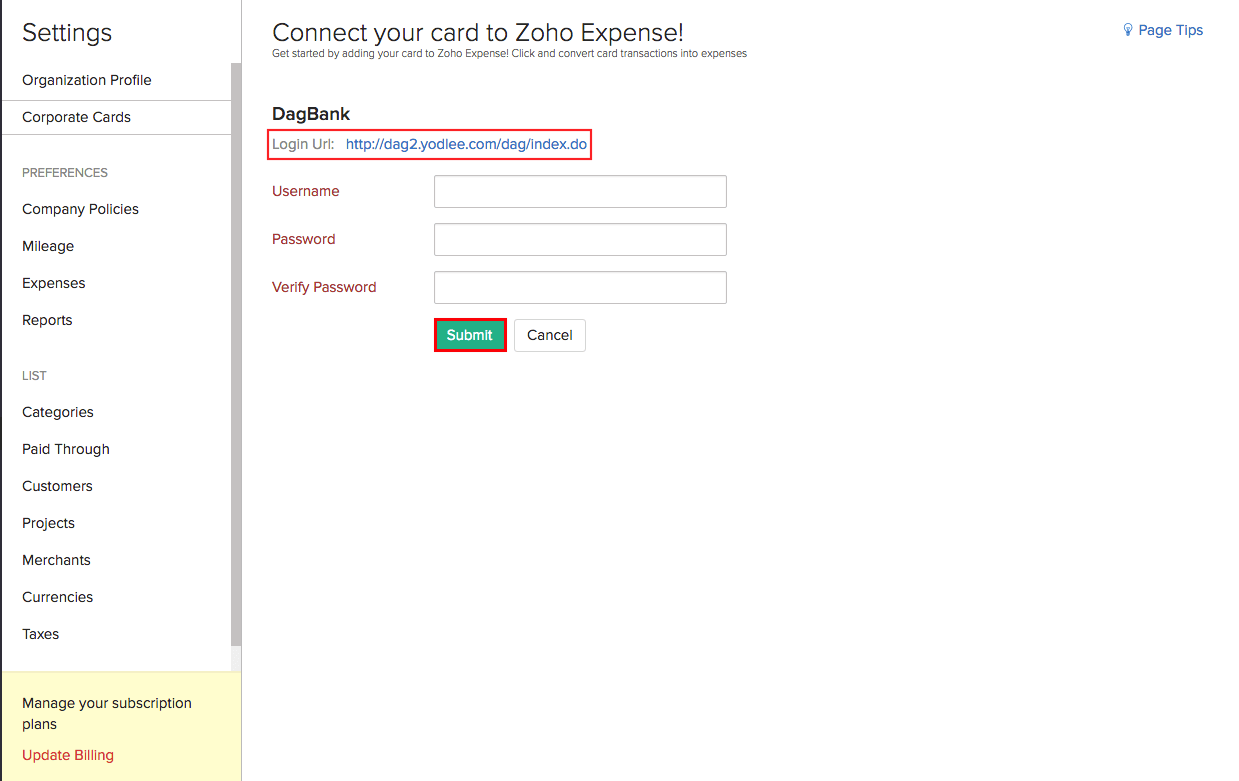Cancel the card connection form
Image resolution: width=1239 pixels, height=781 pixels.
click(x=550, y=335)
